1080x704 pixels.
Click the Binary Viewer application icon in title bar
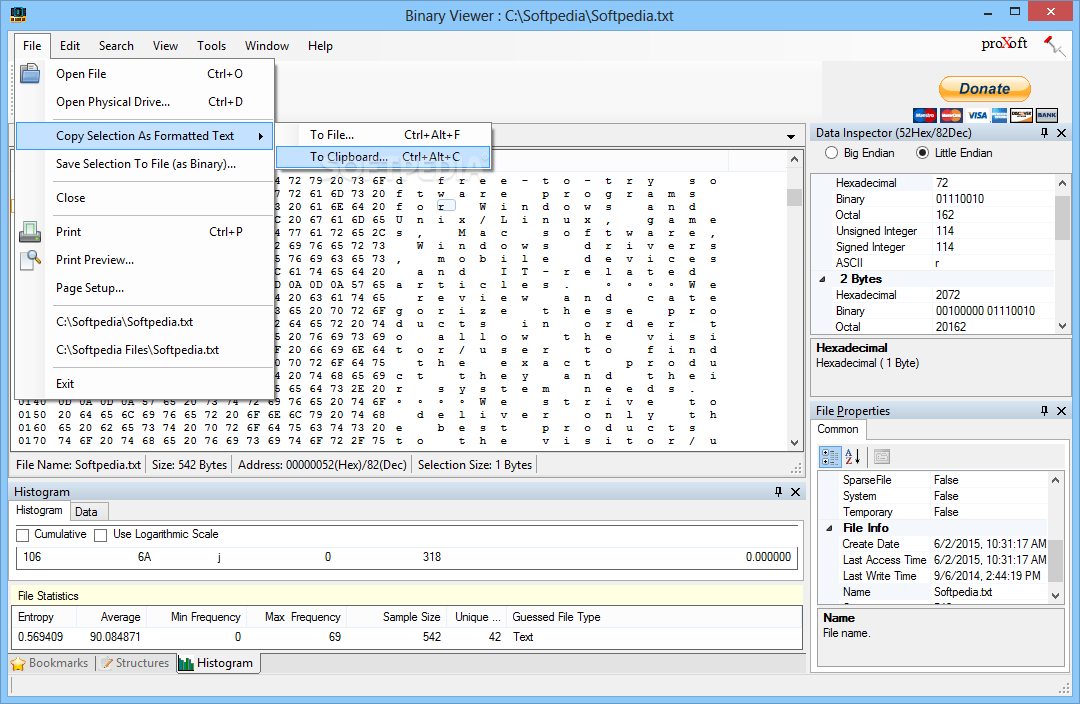19,14
